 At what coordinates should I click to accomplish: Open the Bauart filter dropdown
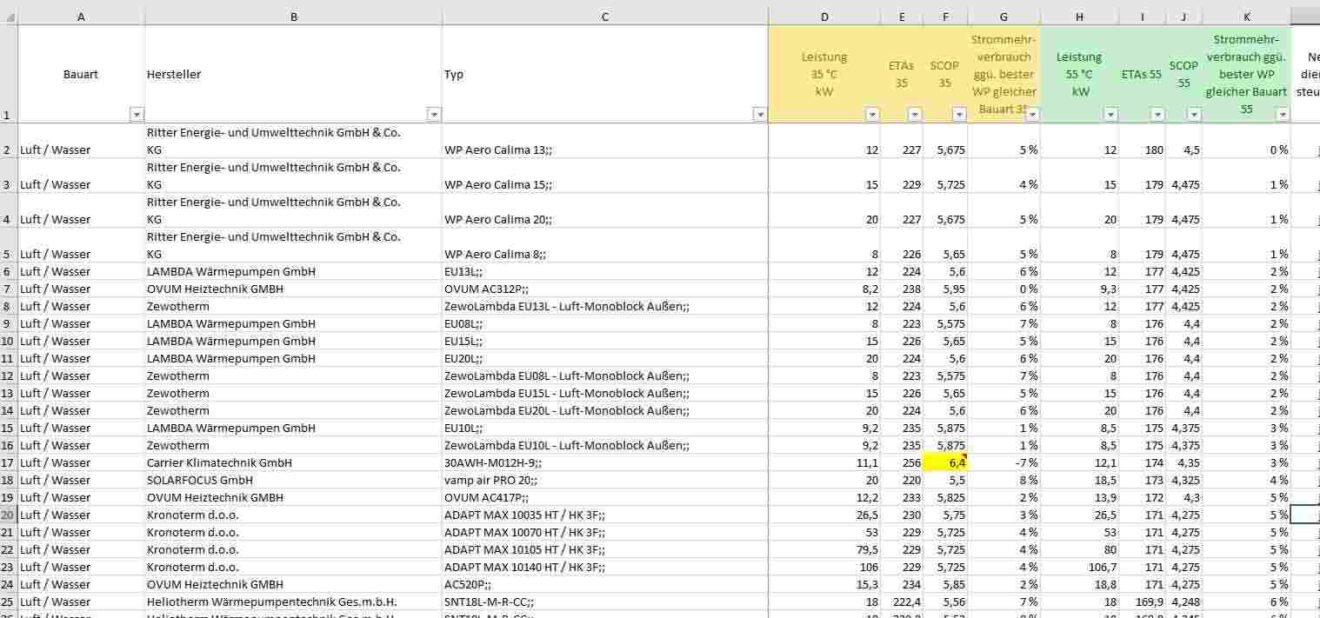137,115
